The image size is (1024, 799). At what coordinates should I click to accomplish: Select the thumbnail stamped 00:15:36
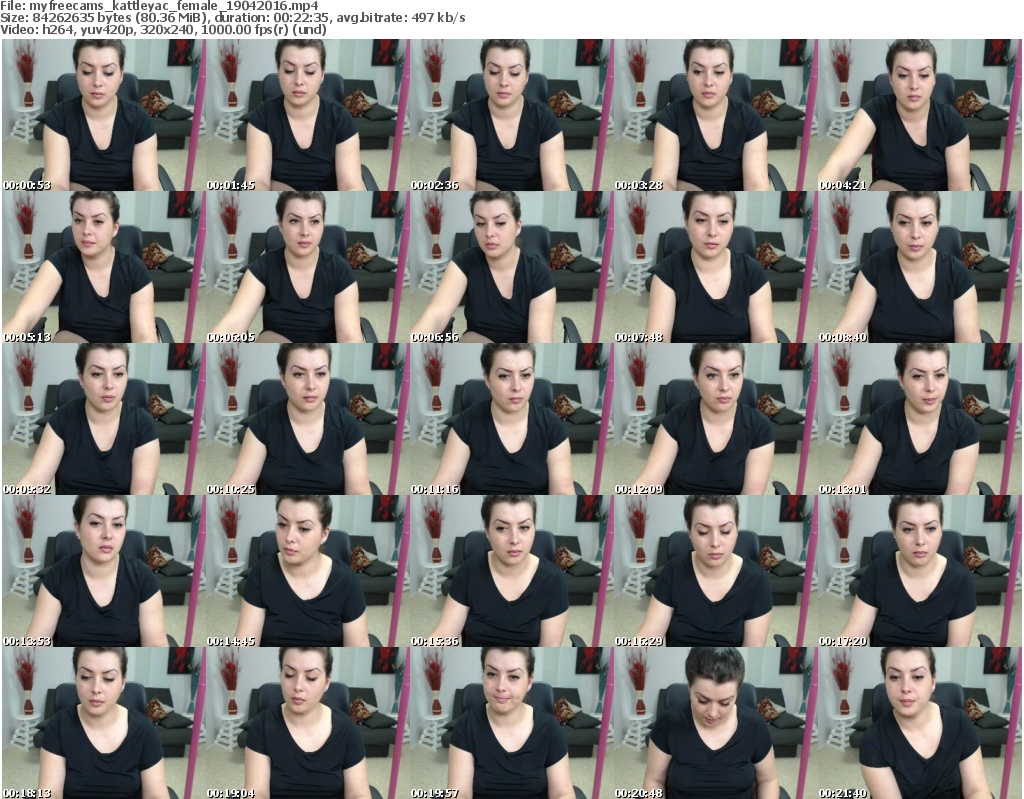click(x=511, y=572)
